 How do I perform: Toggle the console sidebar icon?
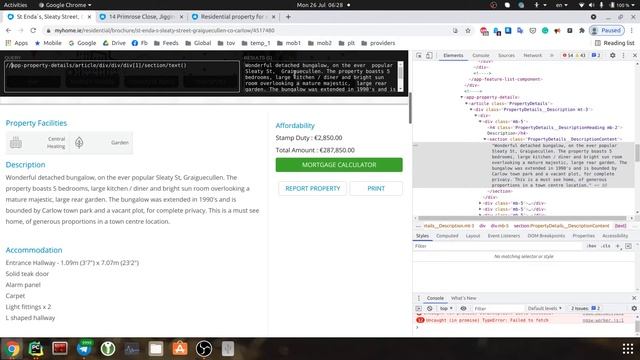point(418,309)
